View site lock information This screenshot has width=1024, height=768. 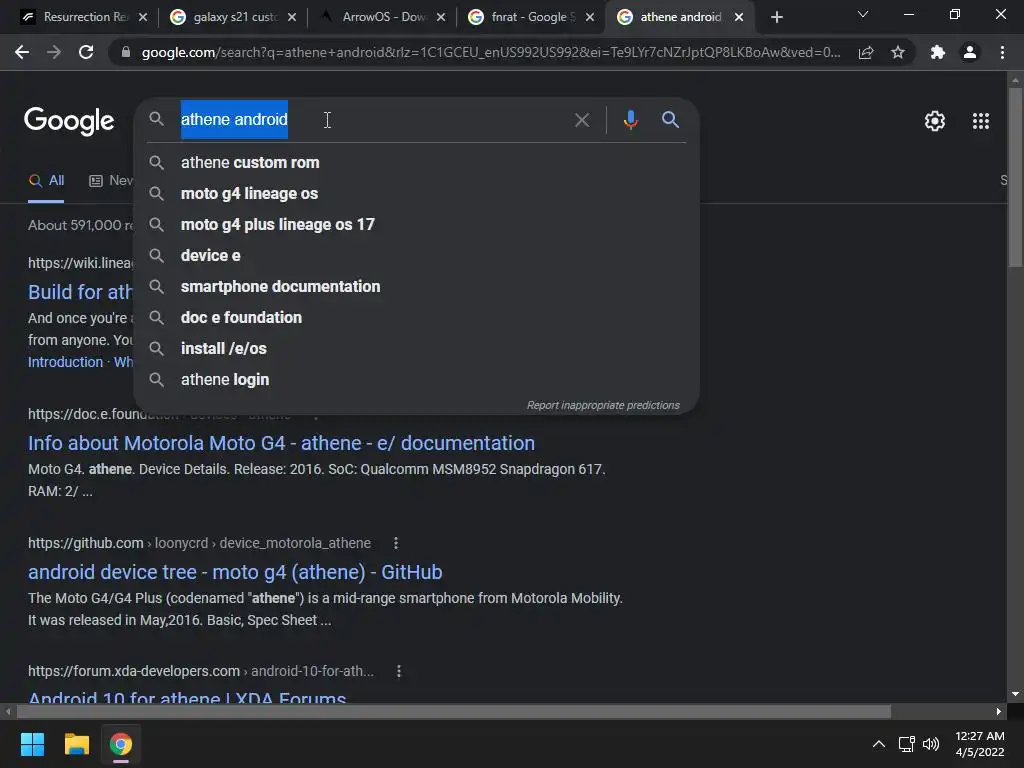click(126, 52)
